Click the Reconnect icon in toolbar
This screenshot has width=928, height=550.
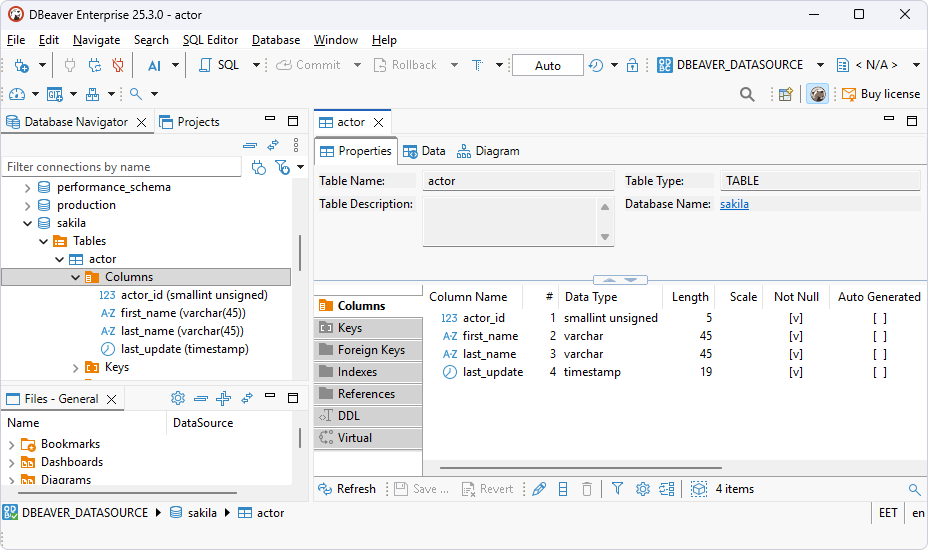[95, 65]
